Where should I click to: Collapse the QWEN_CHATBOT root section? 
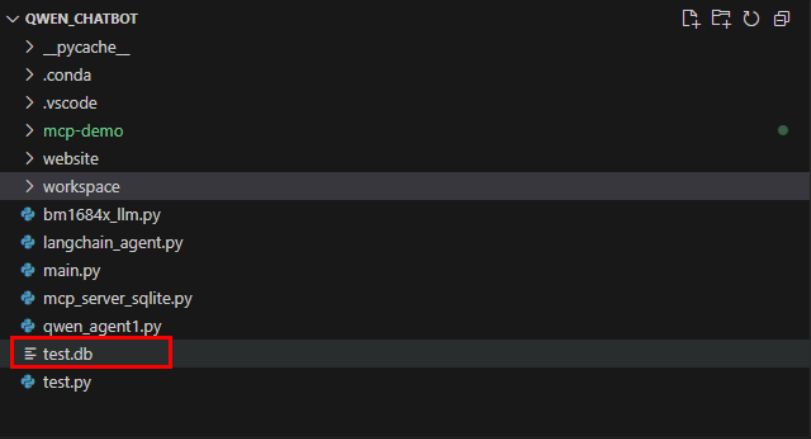click(x=12, y=19)
